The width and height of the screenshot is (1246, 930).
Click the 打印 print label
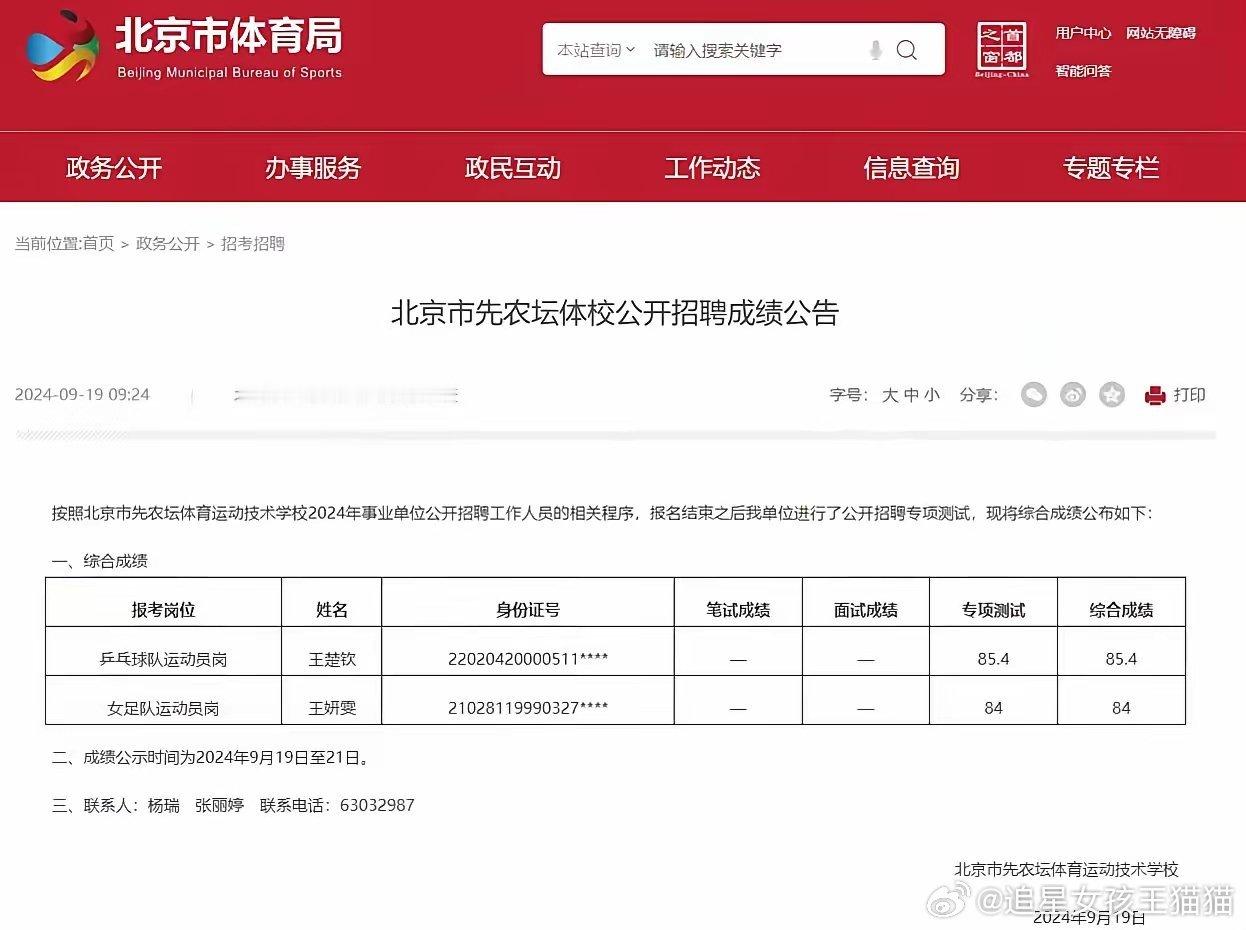(1189, 395)
